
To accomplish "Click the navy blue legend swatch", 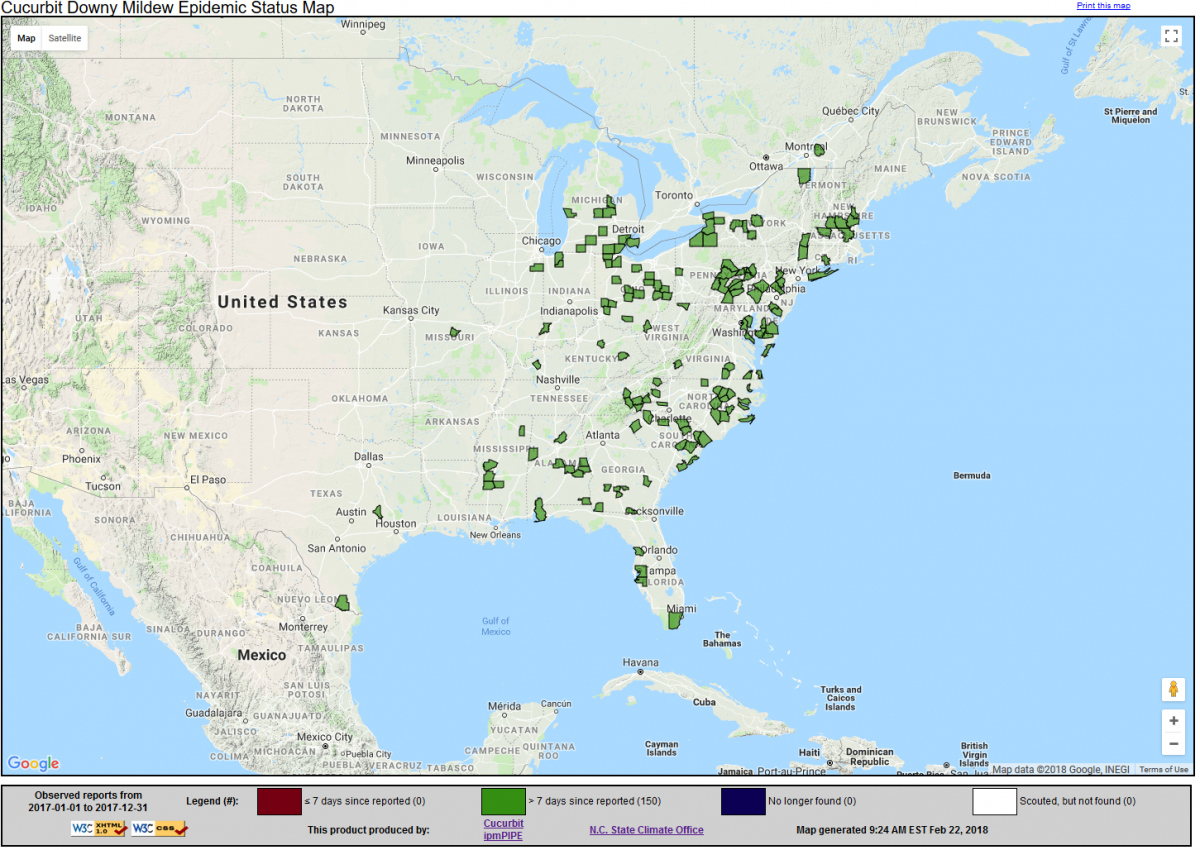I will [x=743, y=801].
